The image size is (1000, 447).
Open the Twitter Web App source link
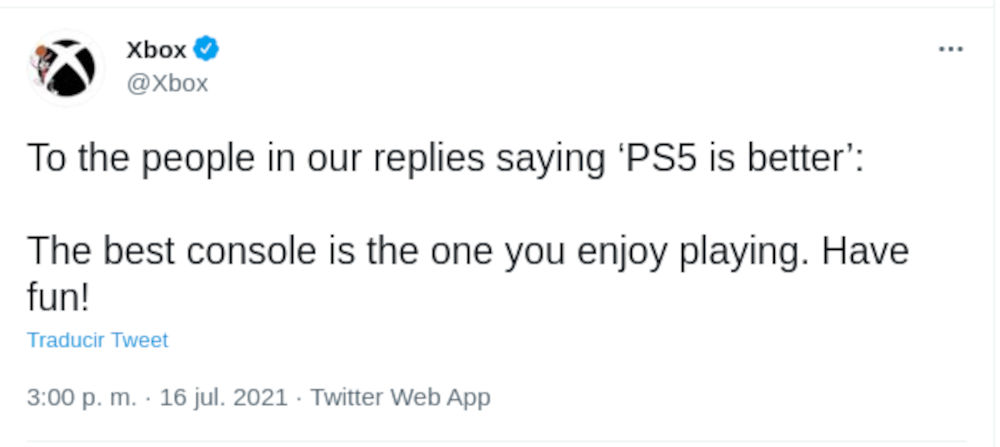pos(400,397)
